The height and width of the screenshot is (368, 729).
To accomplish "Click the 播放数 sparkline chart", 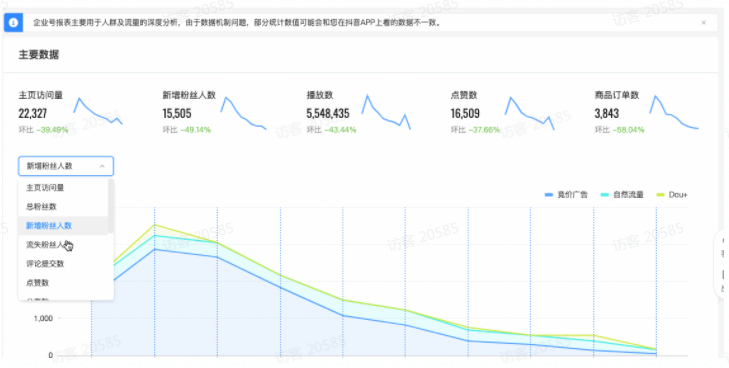I will 386,112.
